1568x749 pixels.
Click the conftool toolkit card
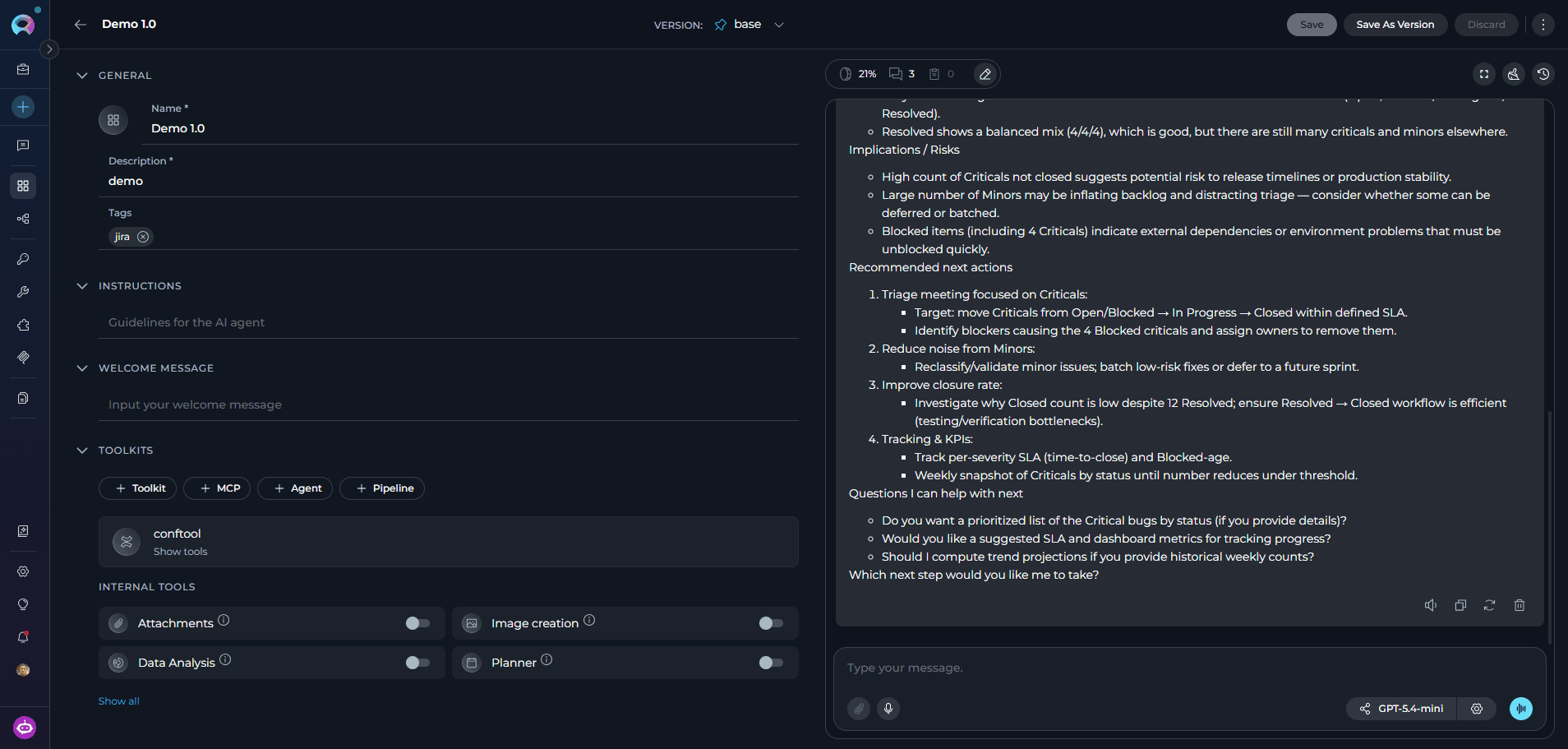pyautogui.click(x=449, y=542)
